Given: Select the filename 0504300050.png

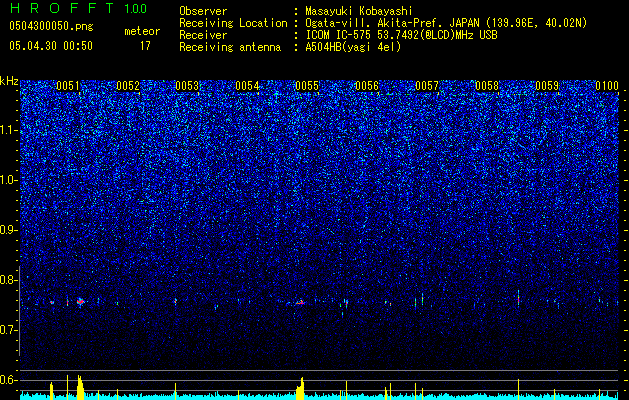Looking at the screenshot, I should point(51,27).
